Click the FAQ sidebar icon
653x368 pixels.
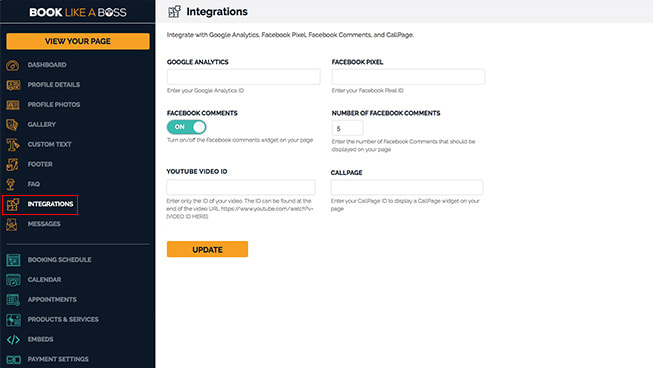click(x=11, y=184)
